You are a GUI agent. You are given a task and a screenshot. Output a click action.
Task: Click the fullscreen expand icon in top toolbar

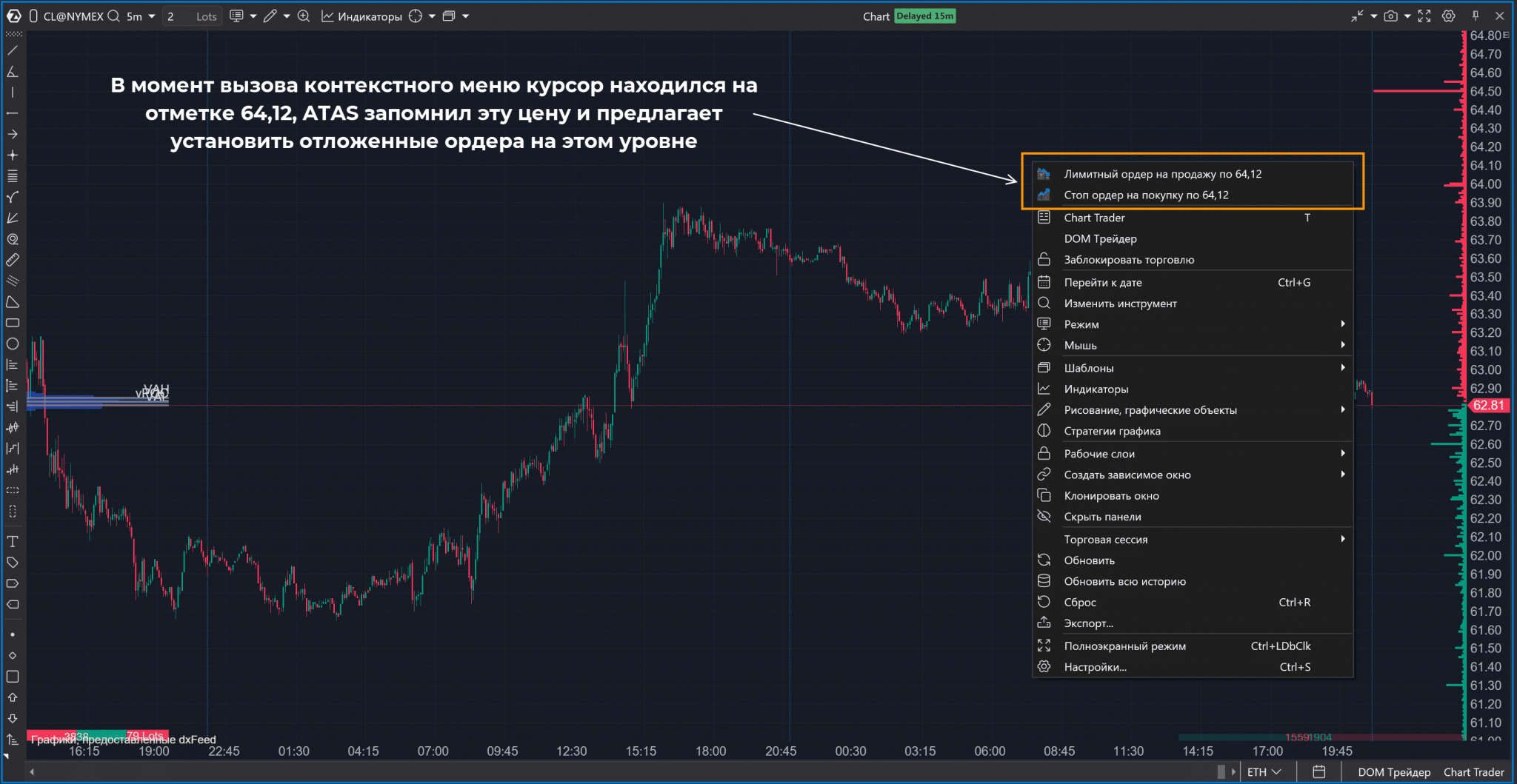point(1424,16)
